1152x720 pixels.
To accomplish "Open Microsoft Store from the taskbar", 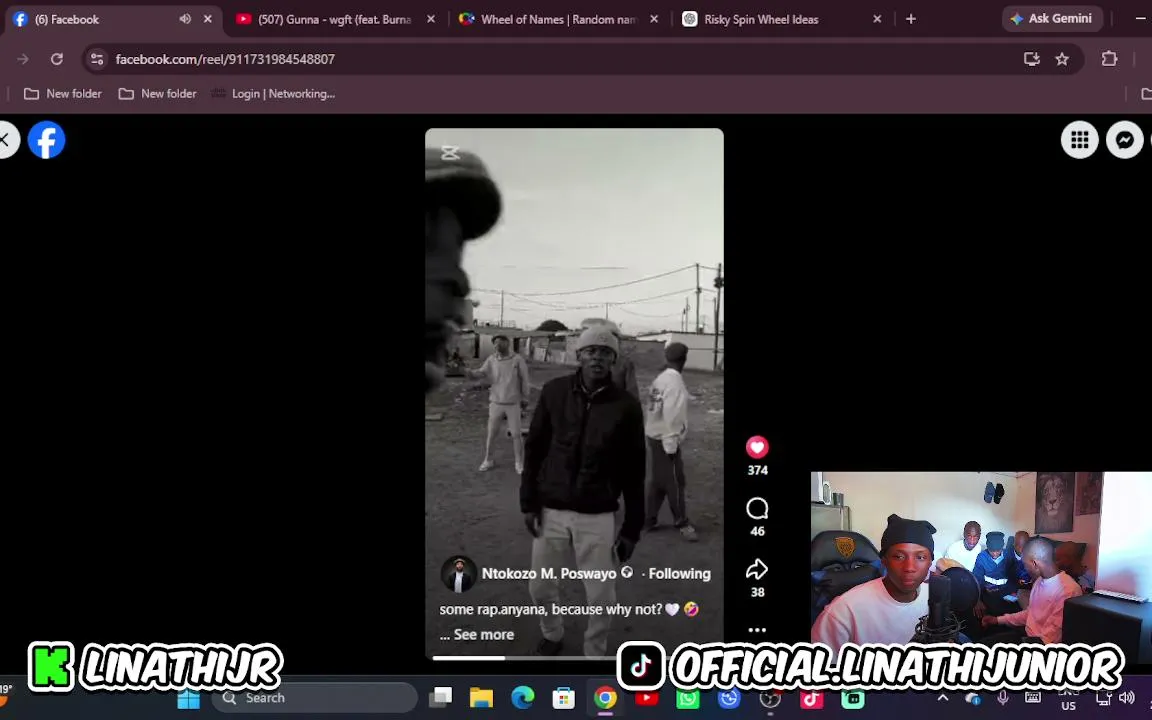I will pos(564,698).
